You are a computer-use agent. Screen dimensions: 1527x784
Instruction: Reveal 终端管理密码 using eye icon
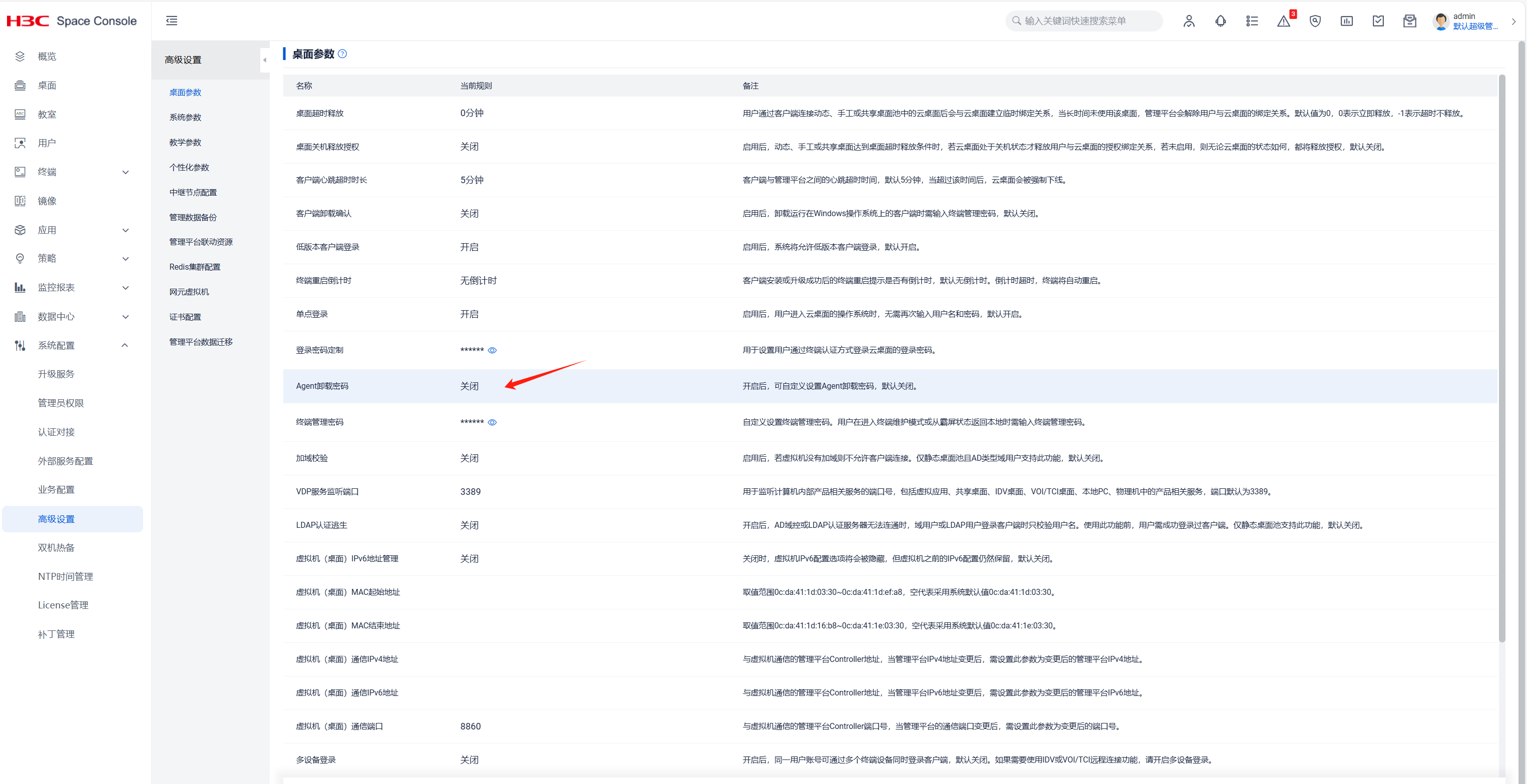(492, 422)
